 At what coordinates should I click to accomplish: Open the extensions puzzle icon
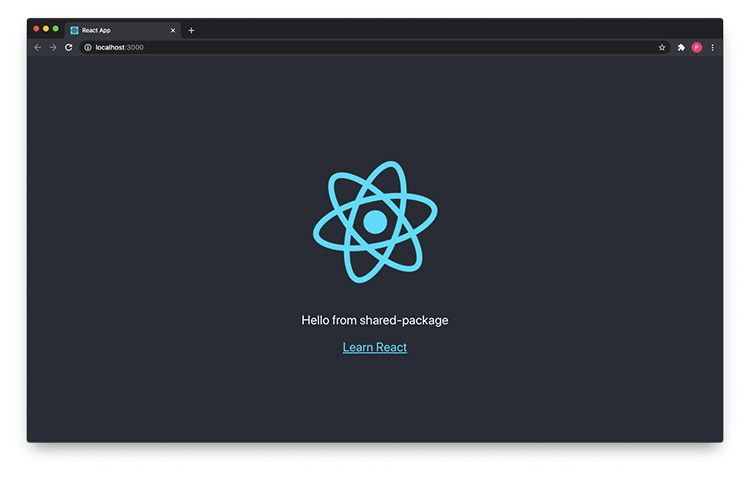click(681, 47)
